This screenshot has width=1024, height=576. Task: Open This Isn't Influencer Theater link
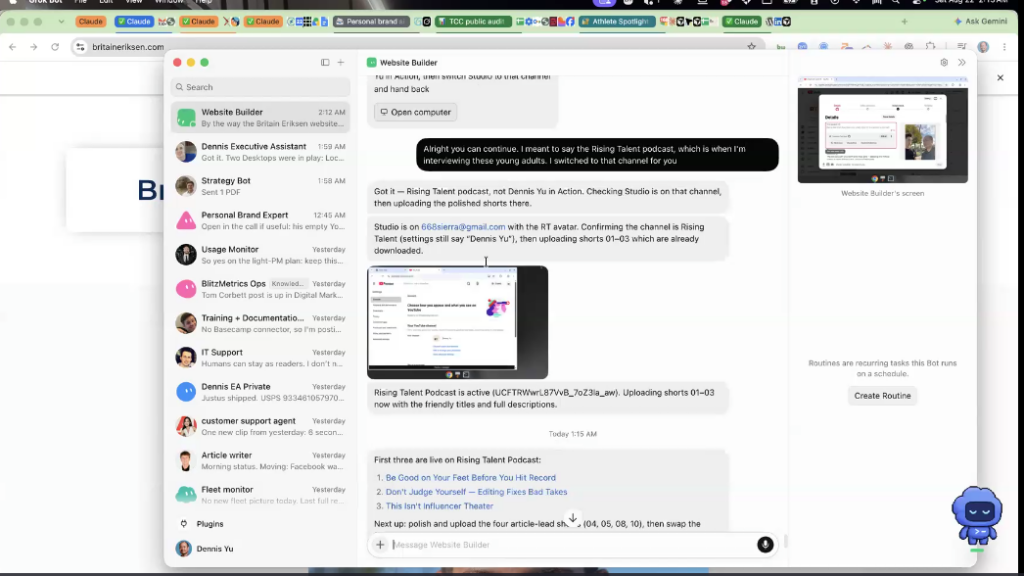pyautogui.click(x=439, y=506)
